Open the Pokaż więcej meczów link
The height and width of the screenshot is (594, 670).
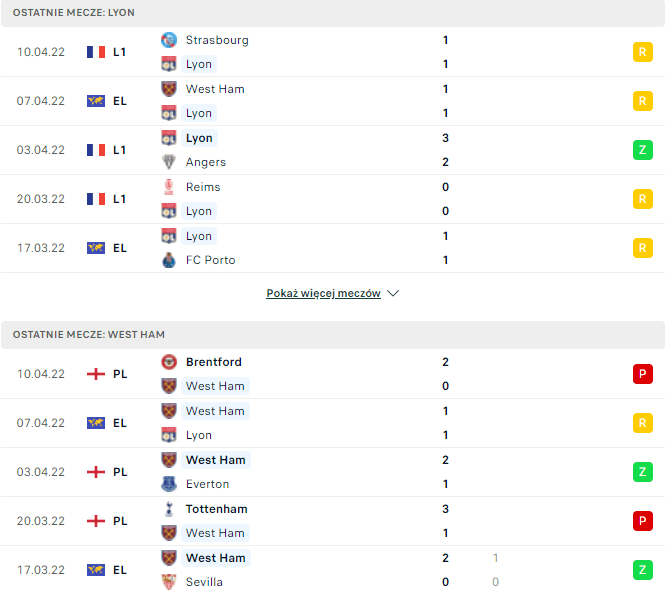(x=323, y=294)
